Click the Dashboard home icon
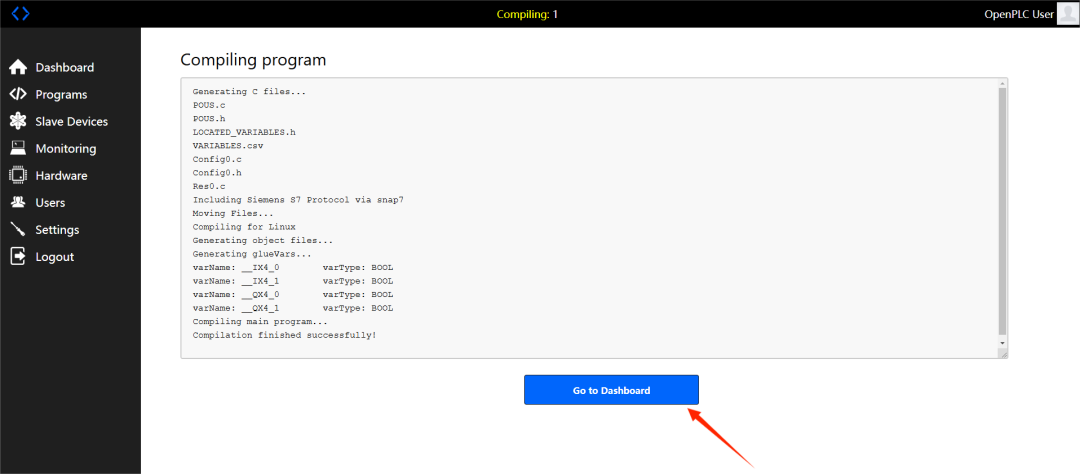Image resolution: width=1080 pixels, height=474 pixels. coord(18,68)
